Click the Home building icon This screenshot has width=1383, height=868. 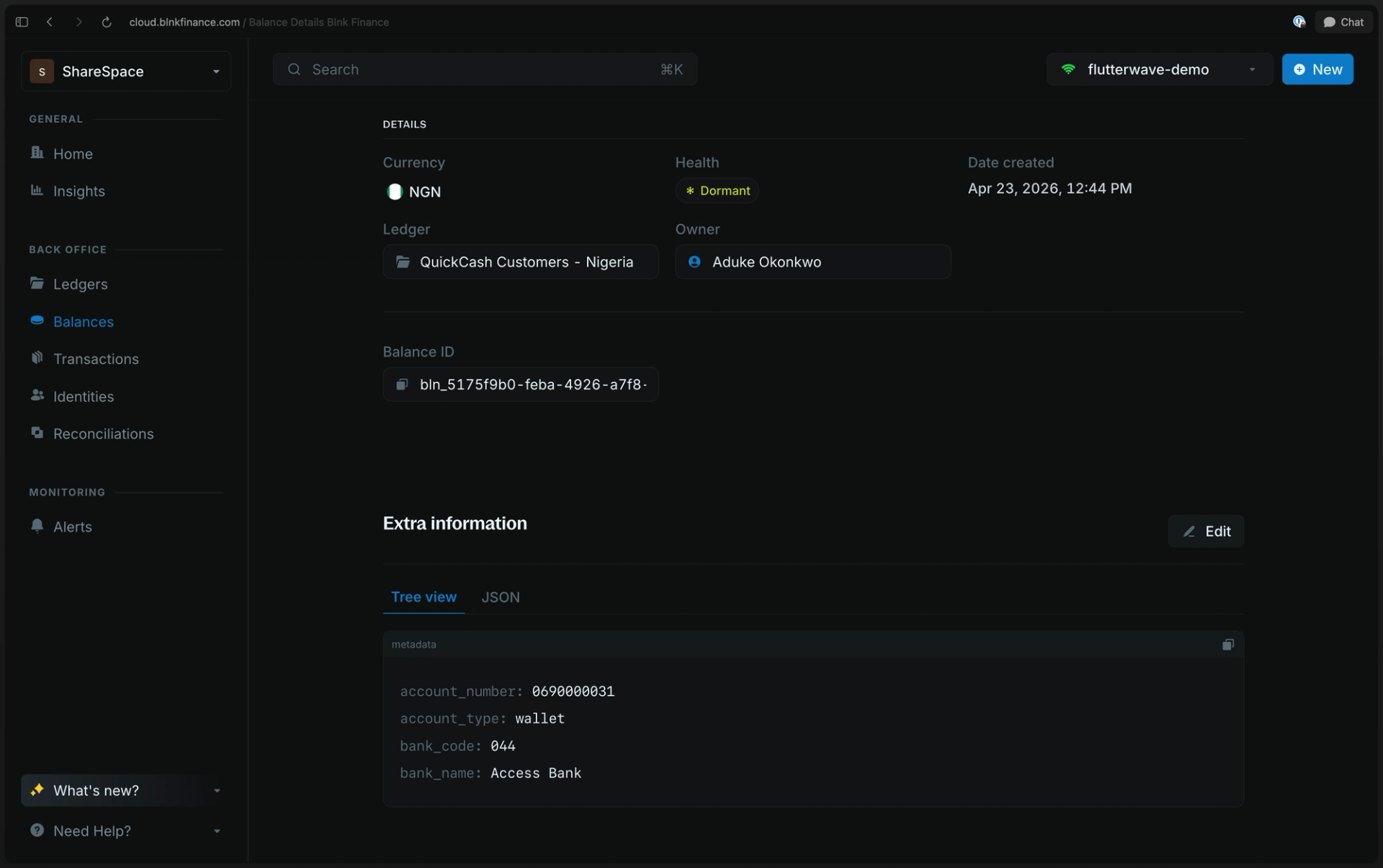pyautogui.click(x=37, y=152)
